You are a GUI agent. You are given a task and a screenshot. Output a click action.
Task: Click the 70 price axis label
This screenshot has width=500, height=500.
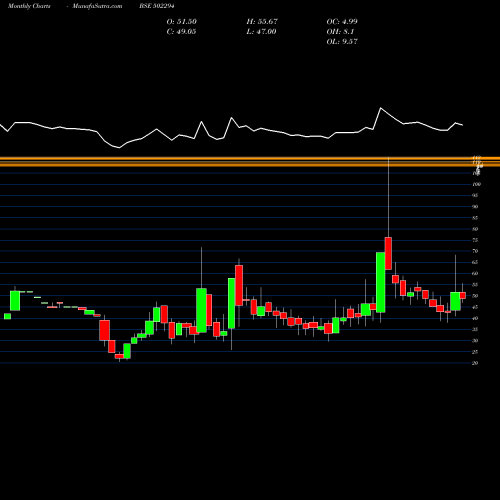[x=475, y=251]
